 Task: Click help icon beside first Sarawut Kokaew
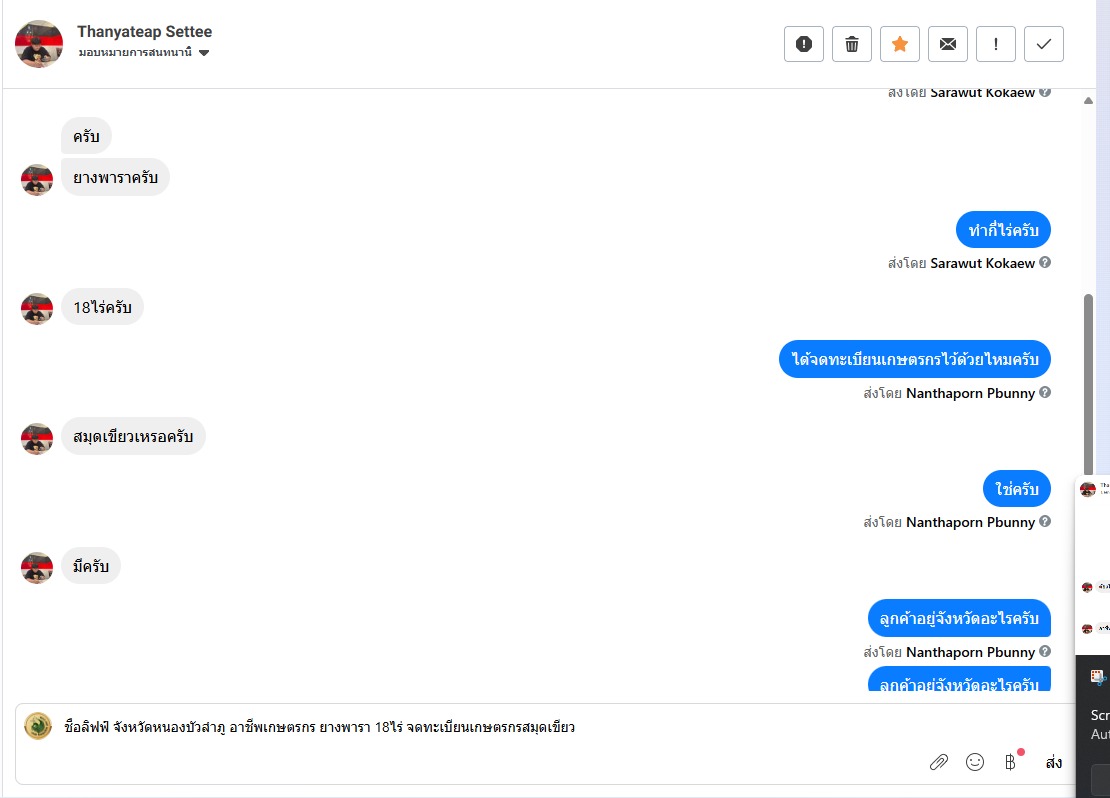tap(1045, 92)
